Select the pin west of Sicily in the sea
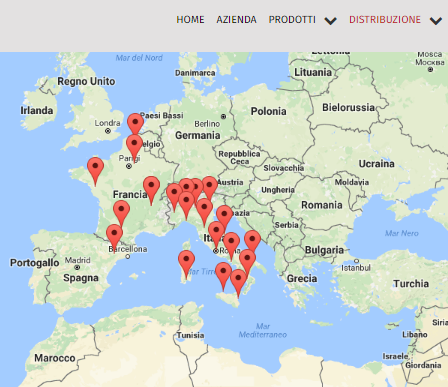Screen dimensions: 448x387 [x=223, y=276]
